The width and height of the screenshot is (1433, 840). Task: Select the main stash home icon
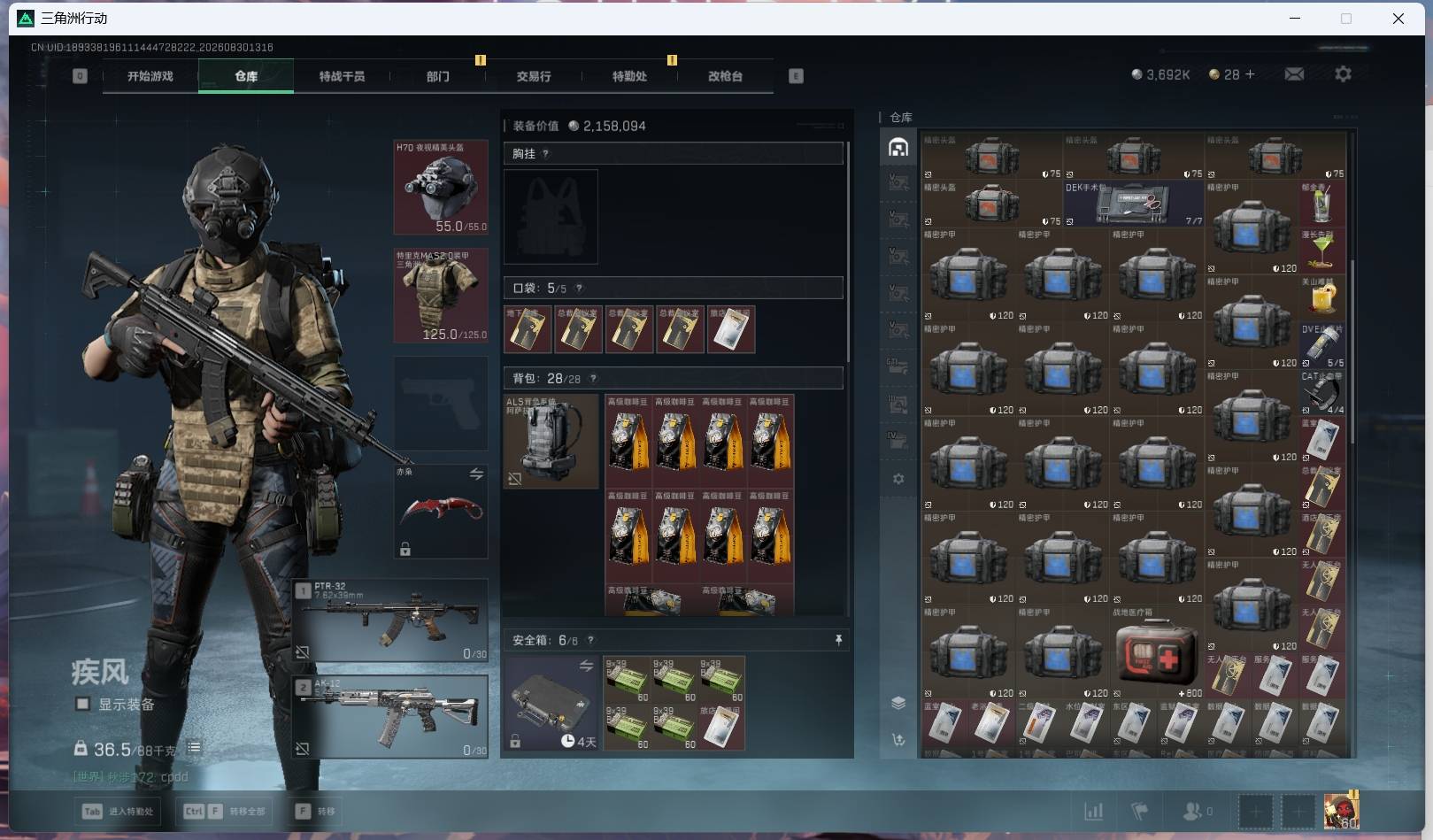pos(898,147)
